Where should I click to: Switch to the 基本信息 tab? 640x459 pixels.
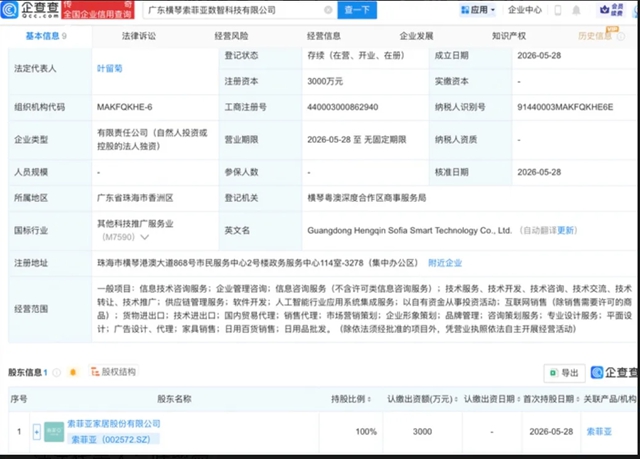tap(46, 36)
